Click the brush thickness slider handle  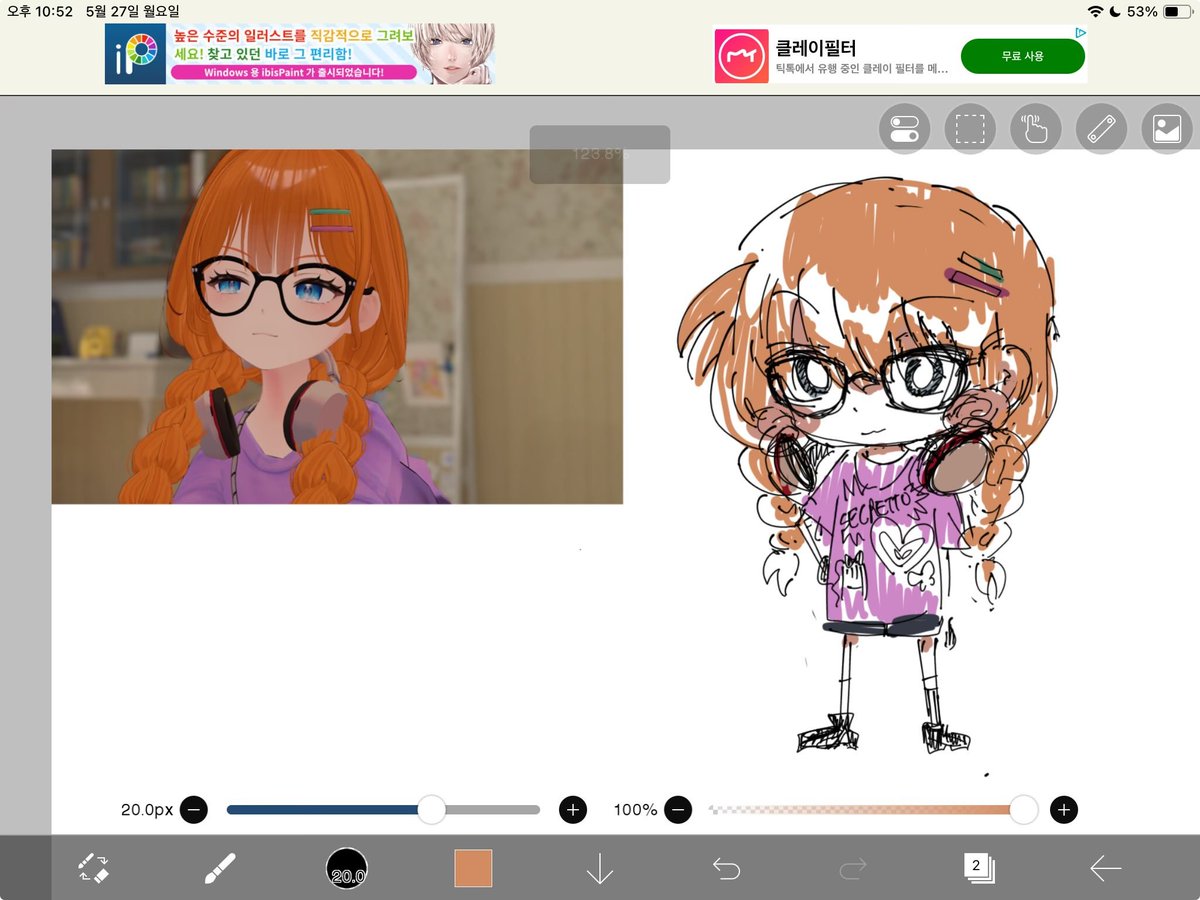(431, 809)
